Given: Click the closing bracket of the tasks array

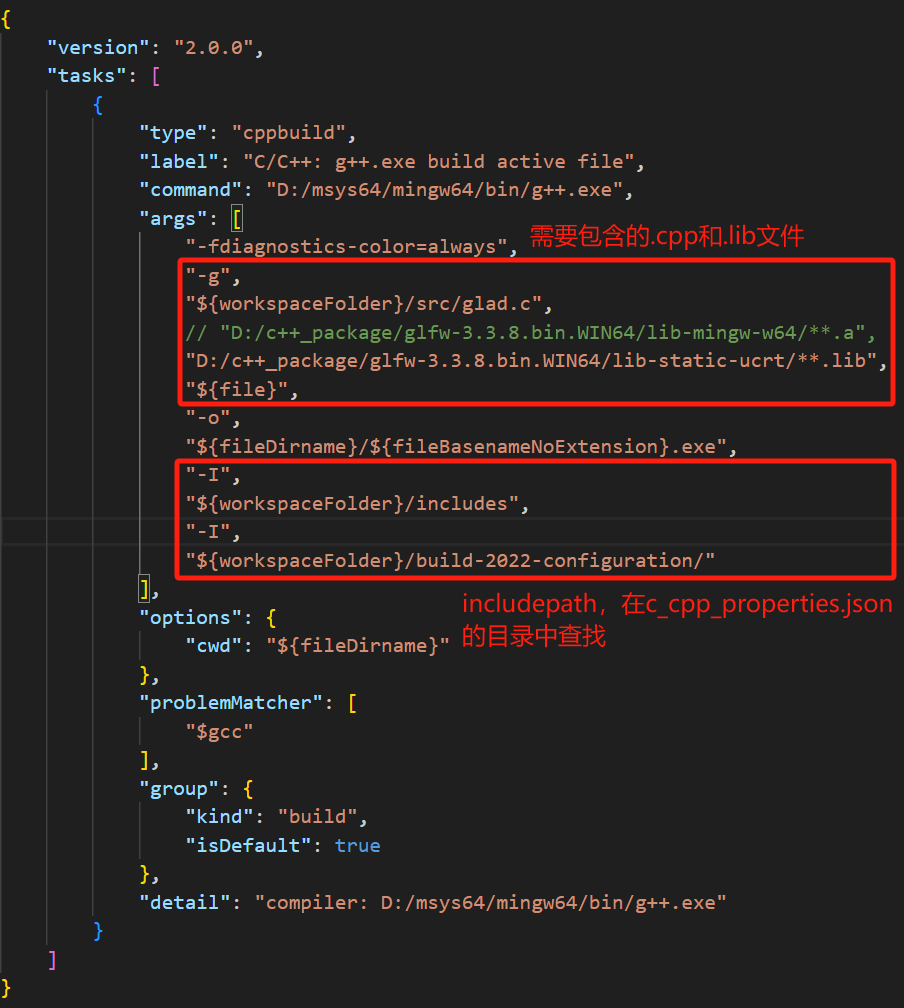Looking at the screenshot, I should tap(52, 960).
